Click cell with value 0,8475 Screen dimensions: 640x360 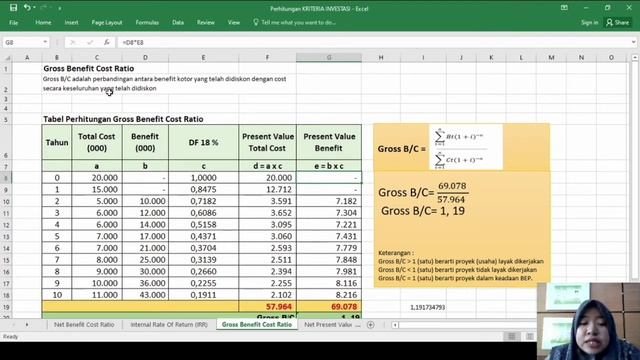(x=203, y=190)
